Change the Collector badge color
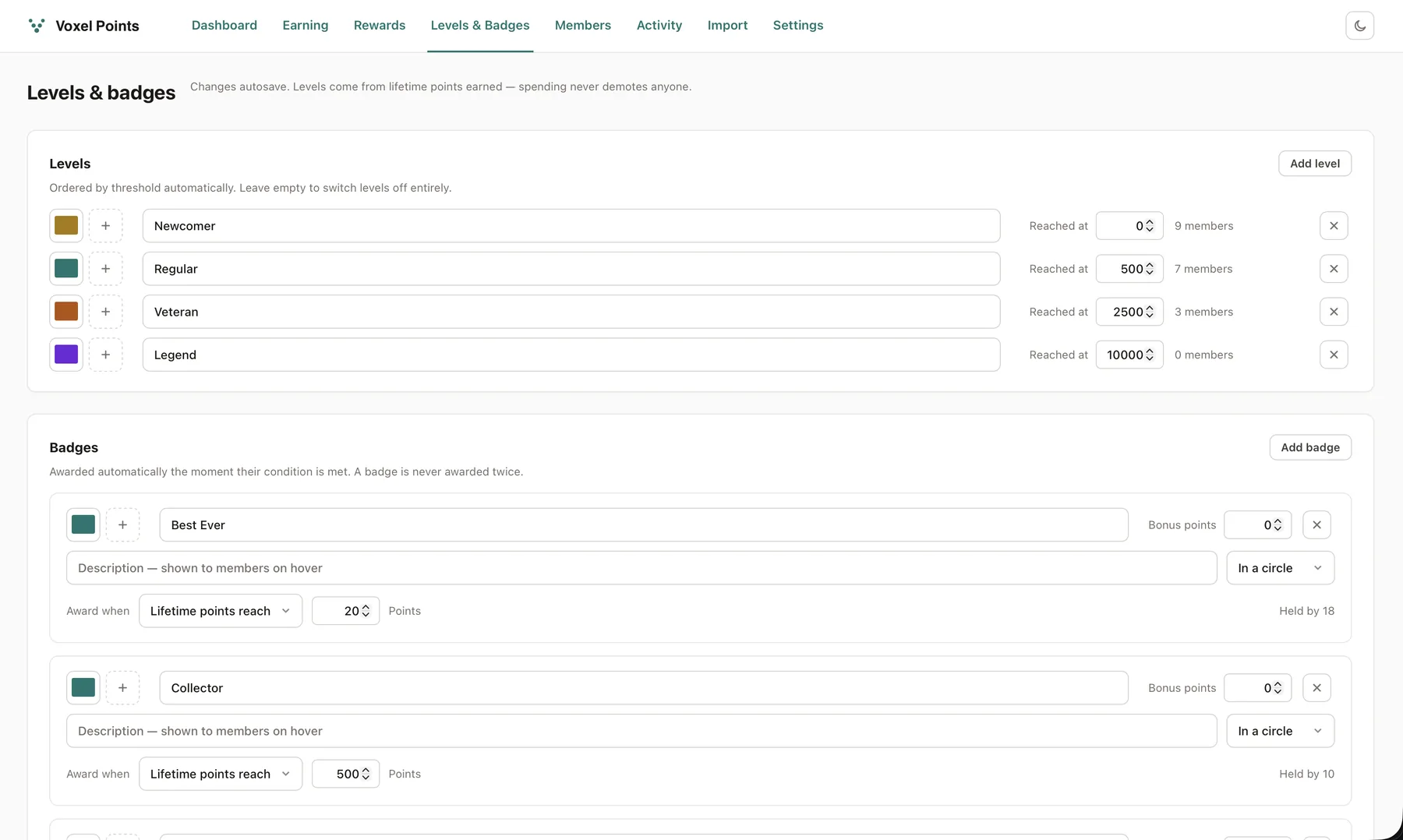Viewport: 1403px width, 840px height. point(83,688)
